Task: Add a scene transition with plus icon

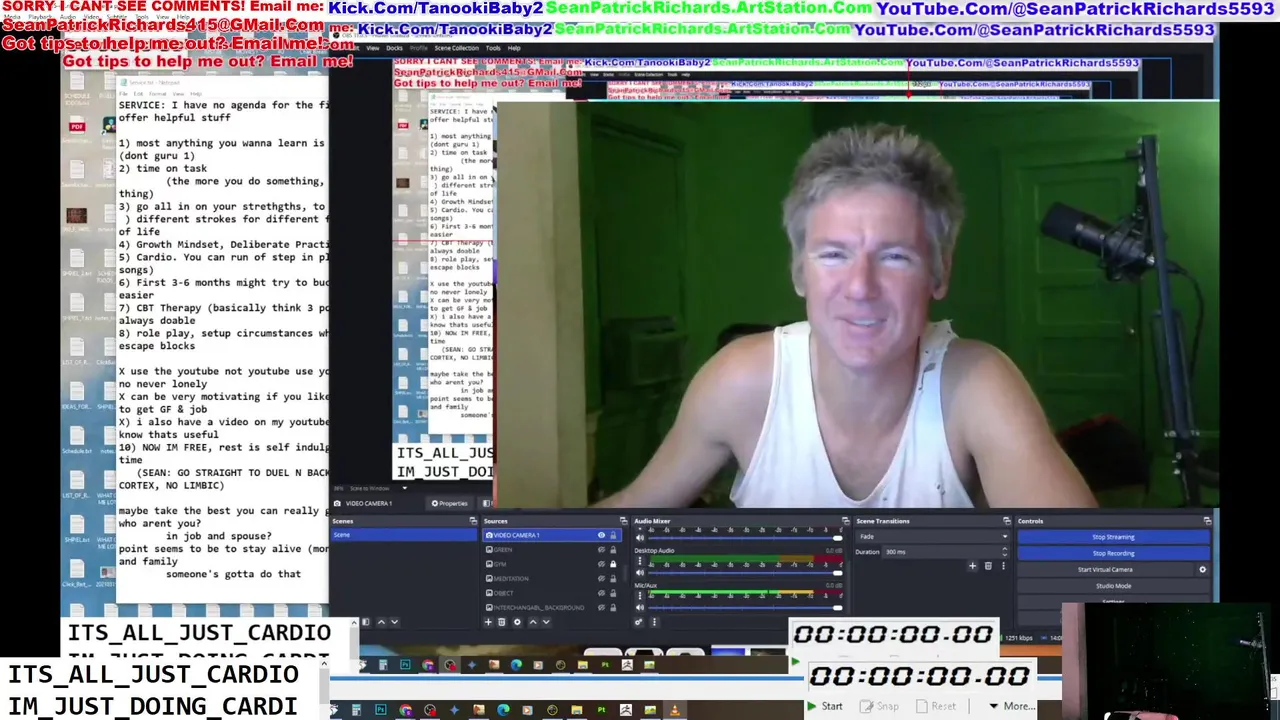Action: point(973,566)
